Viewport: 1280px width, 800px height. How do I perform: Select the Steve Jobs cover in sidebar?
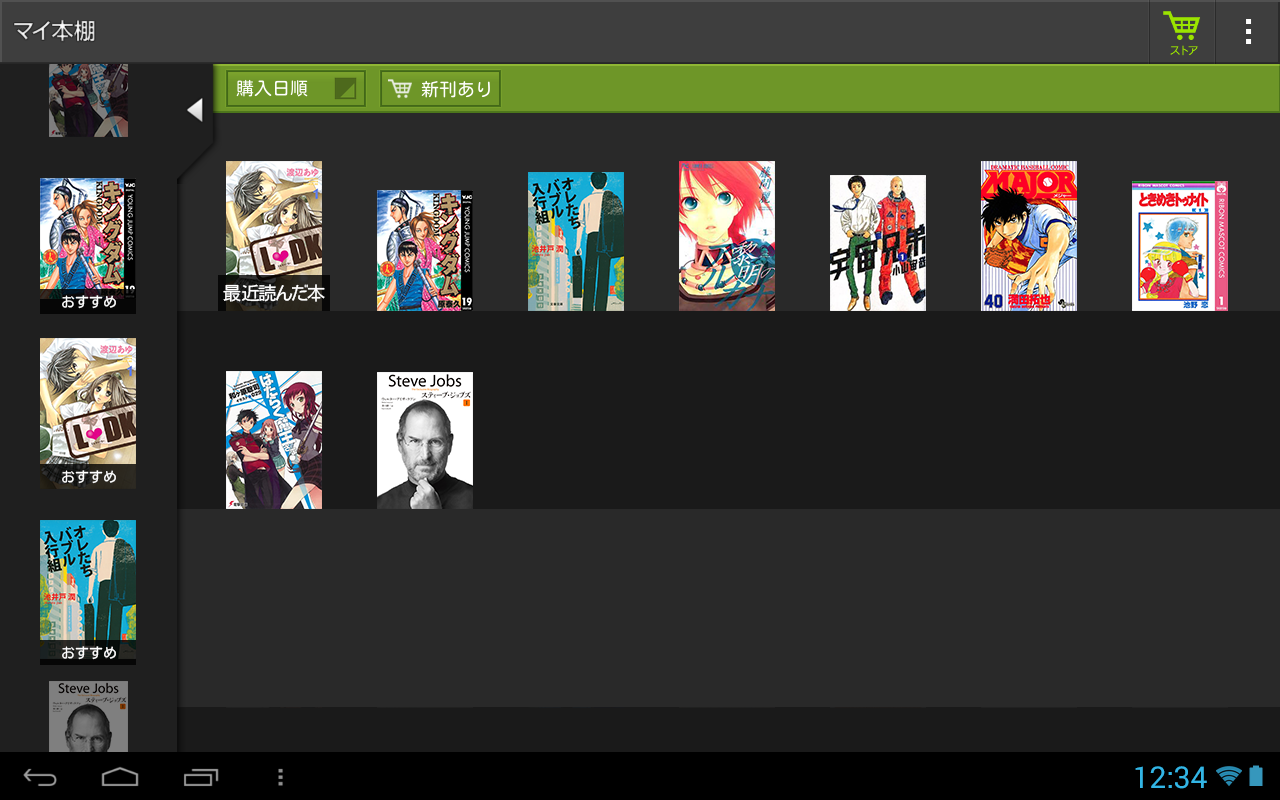pyautogui.click(x=88, y=716)
